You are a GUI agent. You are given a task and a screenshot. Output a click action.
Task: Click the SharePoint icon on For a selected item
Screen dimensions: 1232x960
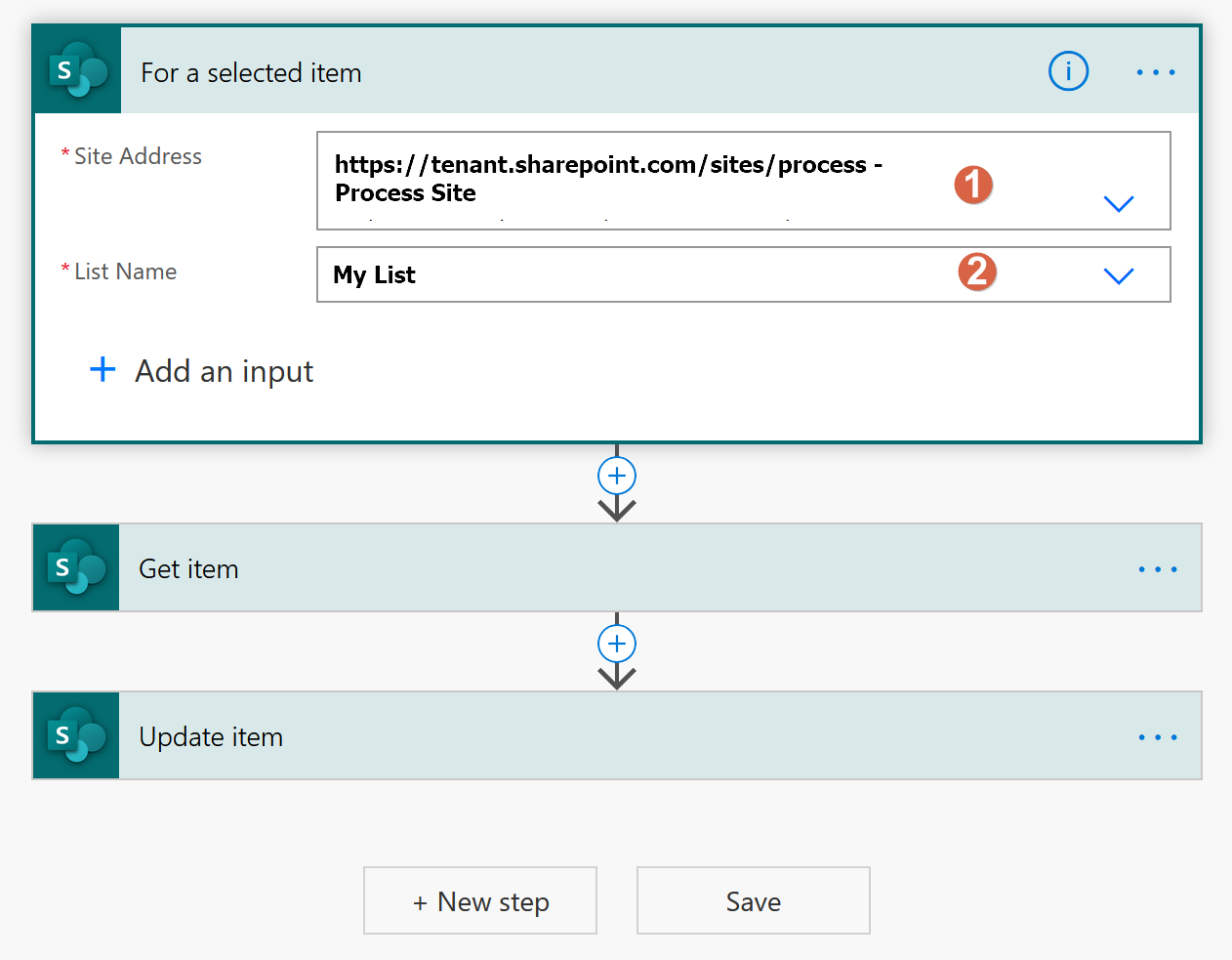coord(75,69)
